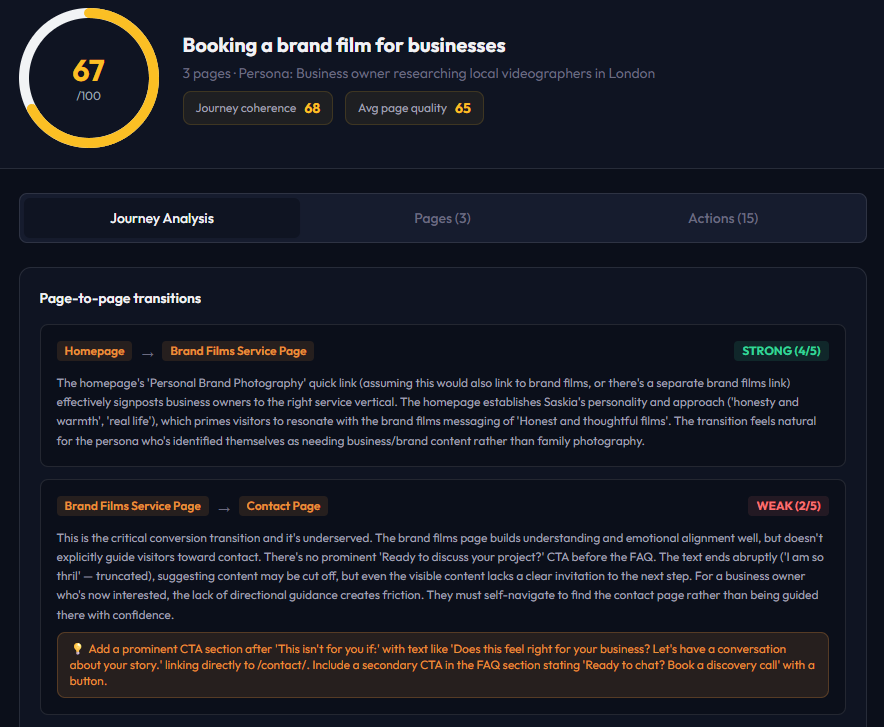Click the Avg page quality 65 badge
This screenshot has width=884, height=727.
tap(414, 108)
